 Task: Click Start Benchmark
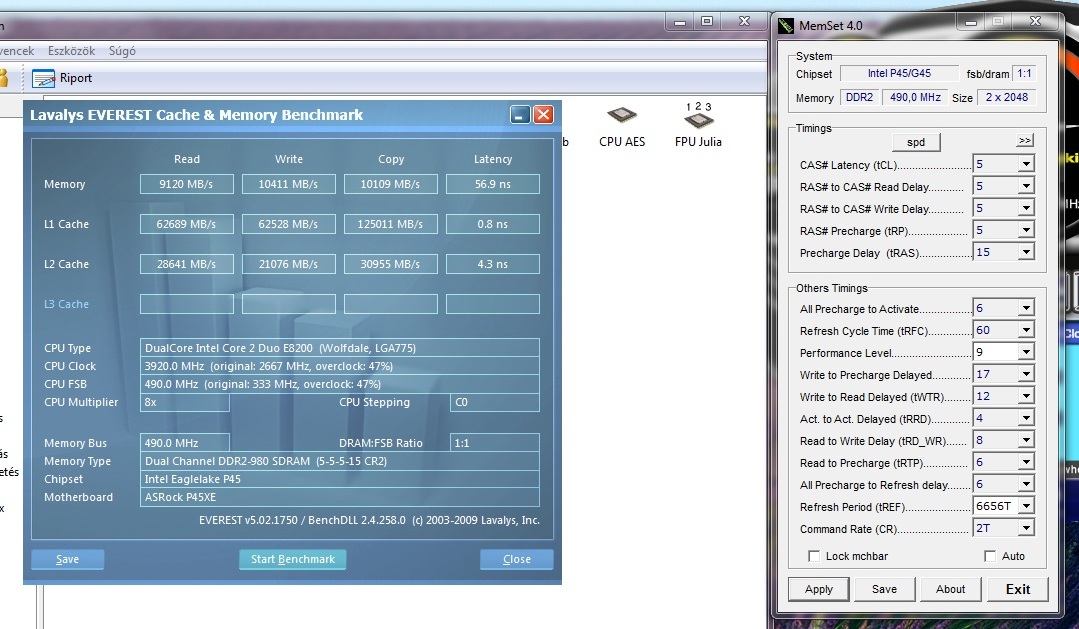292,559
